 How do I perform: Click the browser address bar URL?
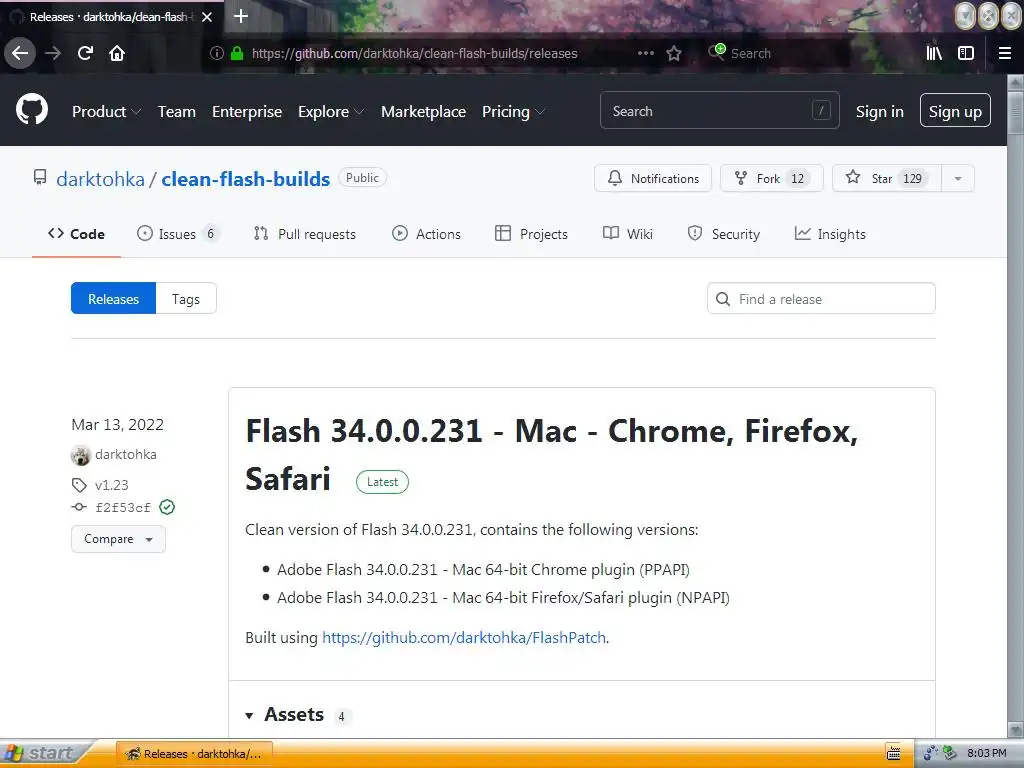click(414, 54)
